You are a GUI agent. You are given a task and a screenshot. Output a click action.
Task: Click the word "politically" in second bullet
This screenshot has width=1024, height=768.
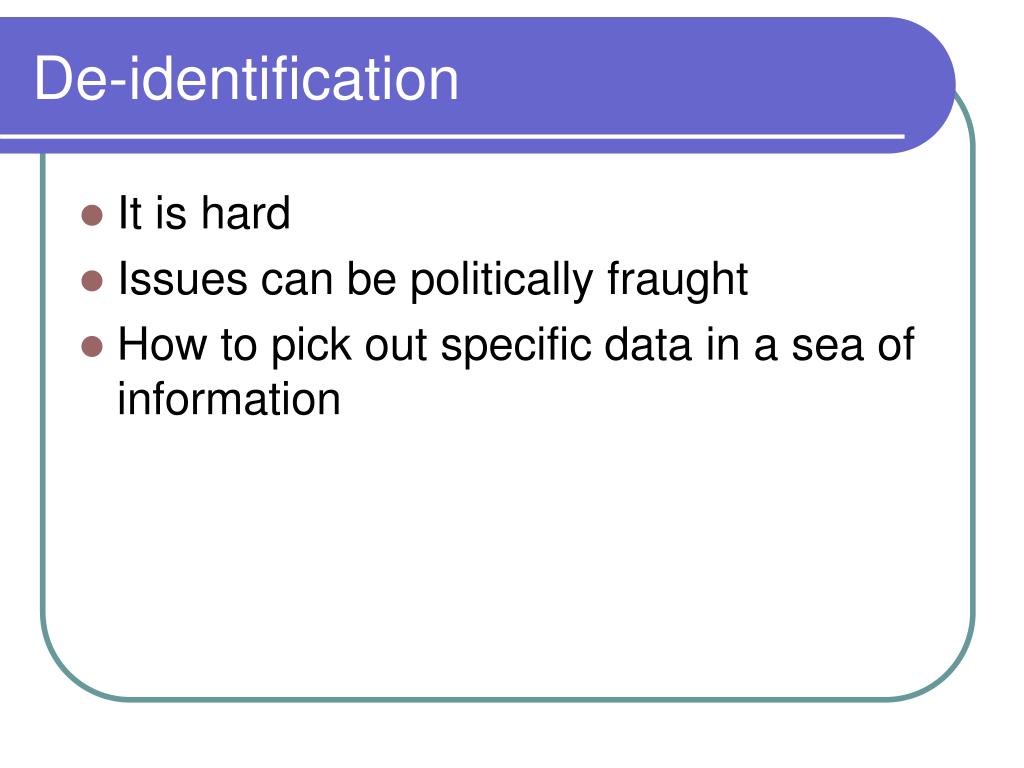(501, 282)
